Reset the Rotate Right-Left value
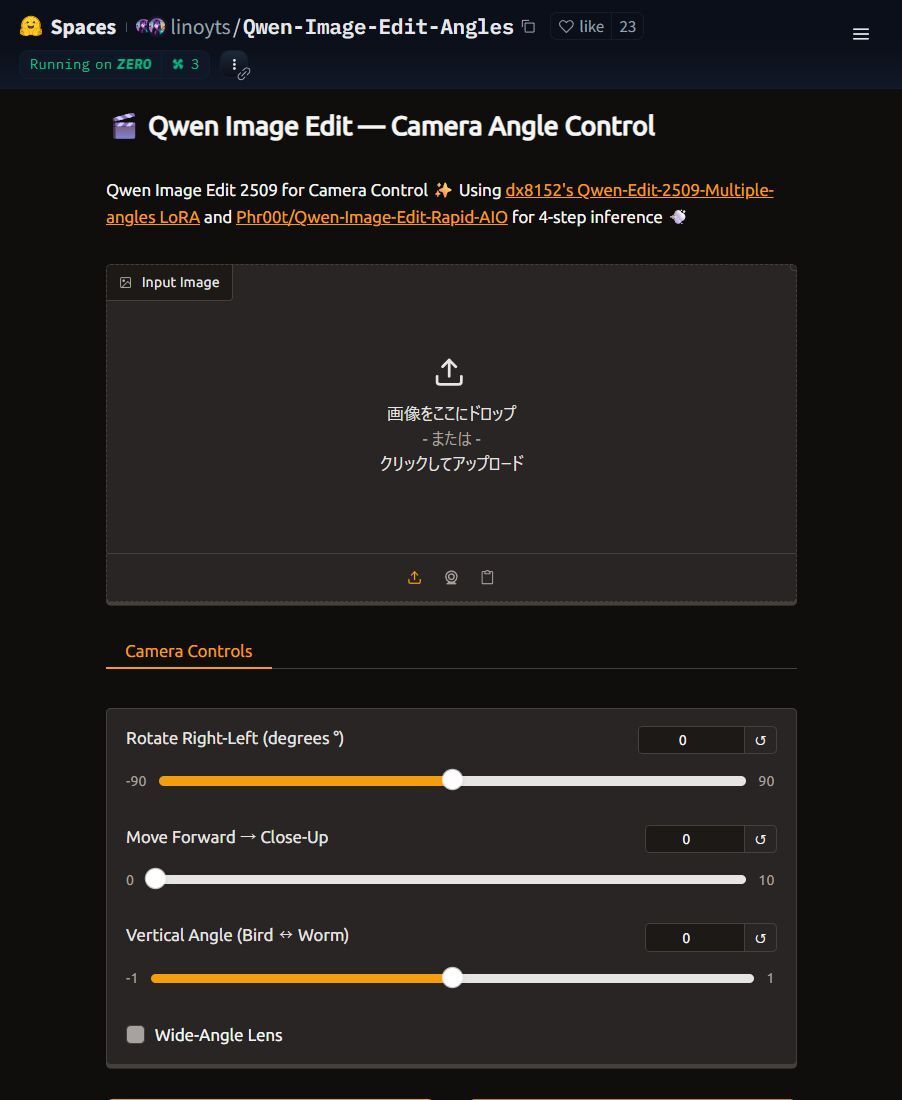This screenshot has width=902, height=1100. click(x=760, y=740)
